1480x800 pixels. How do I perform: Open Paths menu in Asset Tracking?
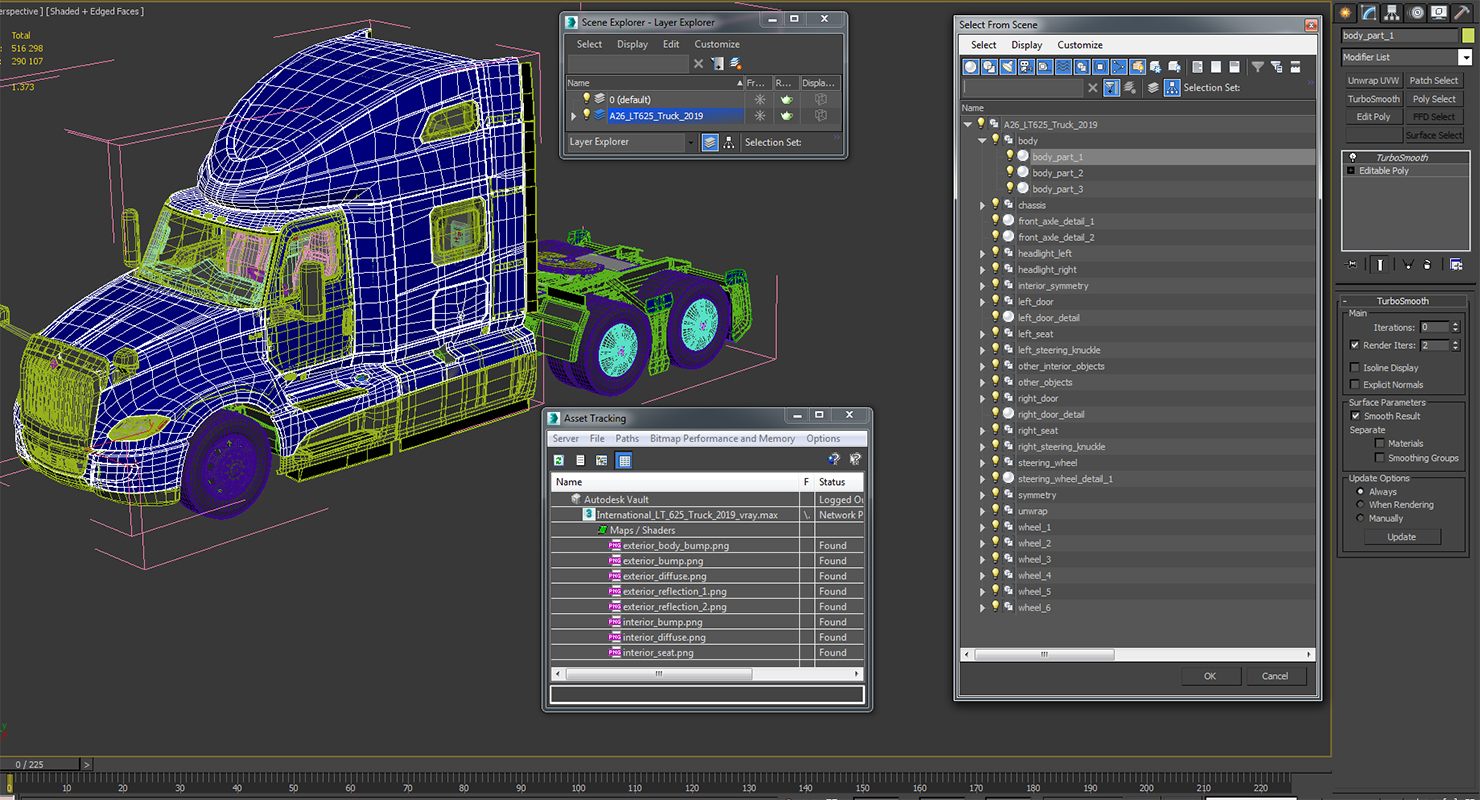pos(627,438)
